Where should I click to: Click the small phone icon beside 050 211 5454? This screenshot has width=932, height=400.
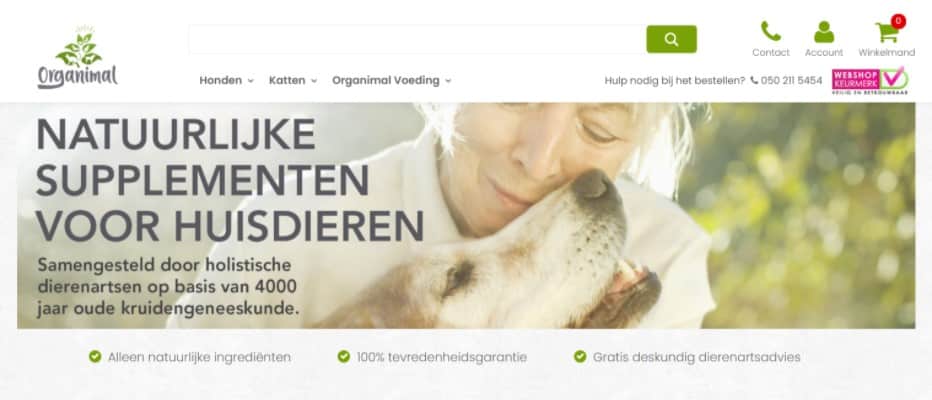(754, 80)
